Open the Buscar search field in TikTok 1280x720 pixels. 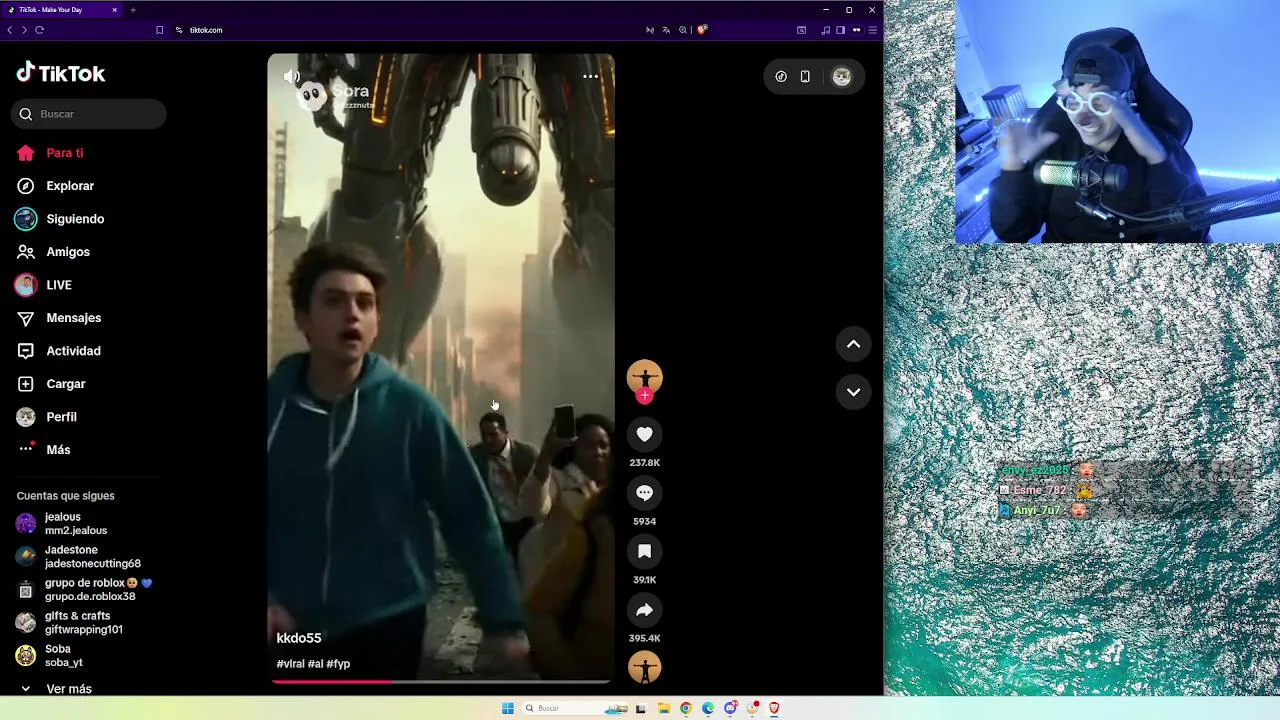(x=89, y=114)
